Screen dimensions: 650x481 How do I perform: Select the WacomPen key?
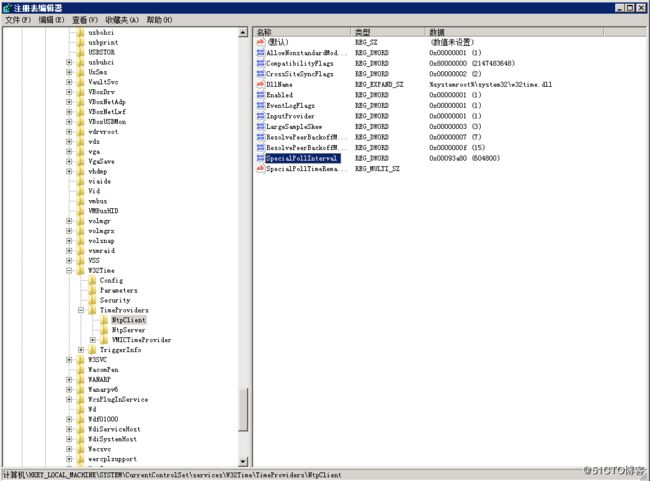click(103, 370)
